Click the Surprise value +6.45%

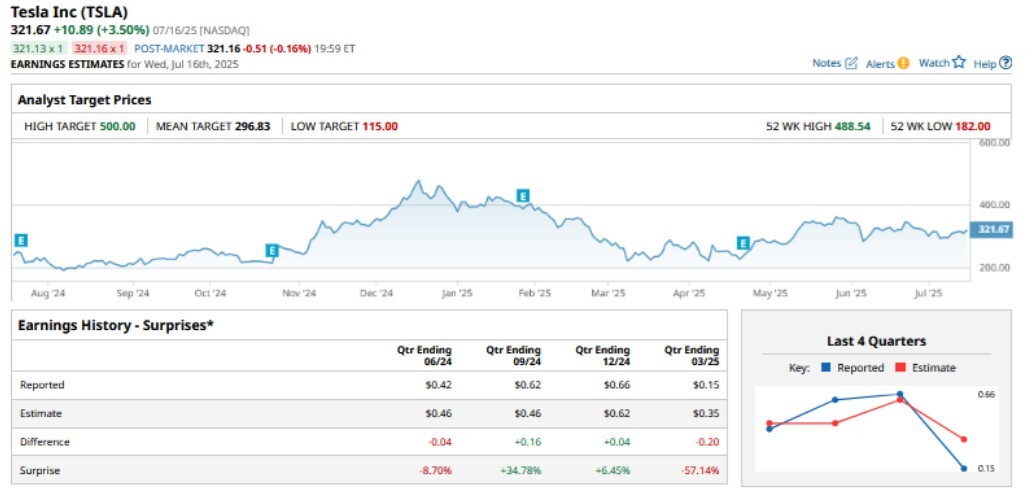coord(613,471)
